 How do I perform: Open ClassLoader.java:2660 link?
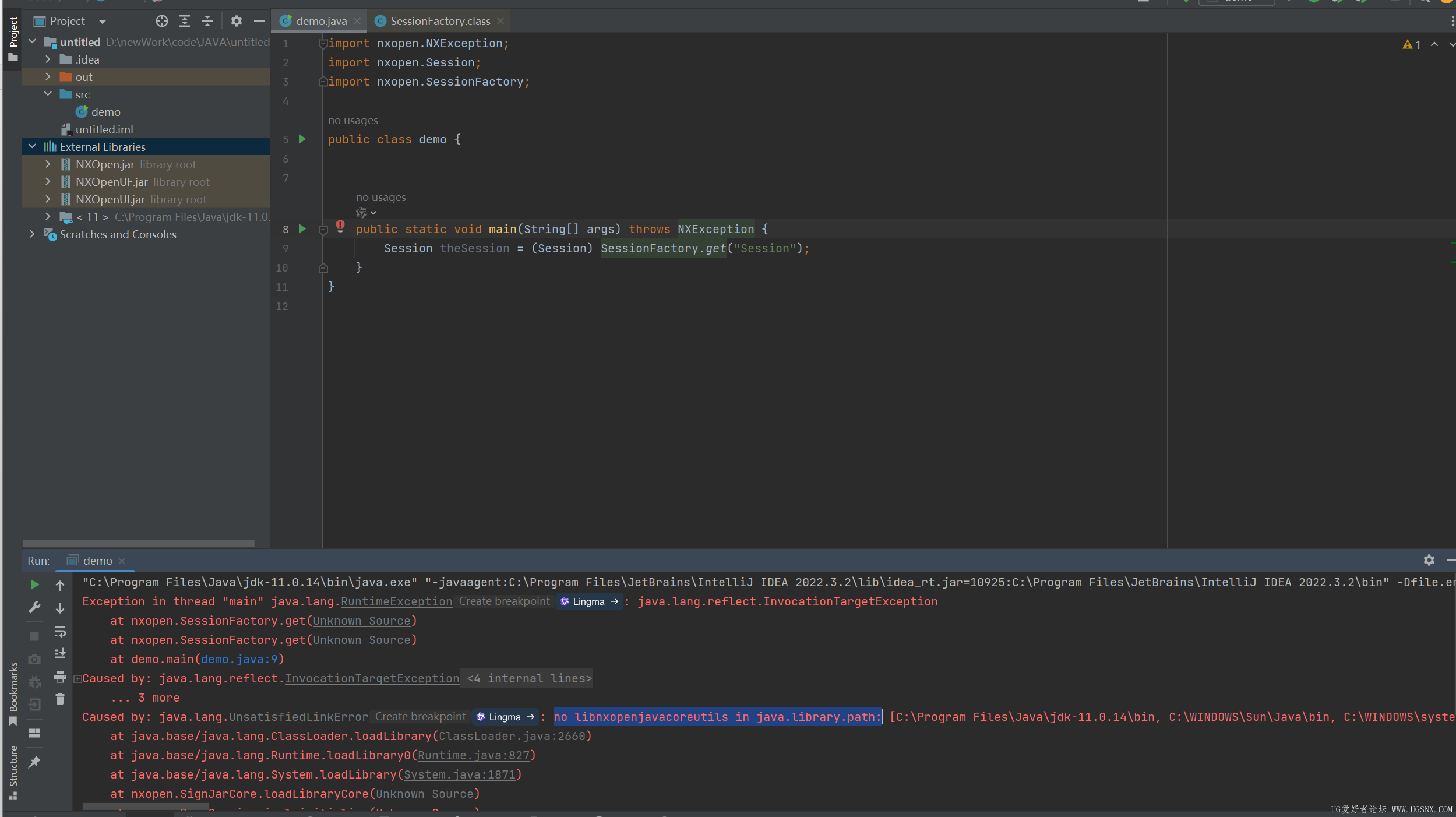point(512,736)
